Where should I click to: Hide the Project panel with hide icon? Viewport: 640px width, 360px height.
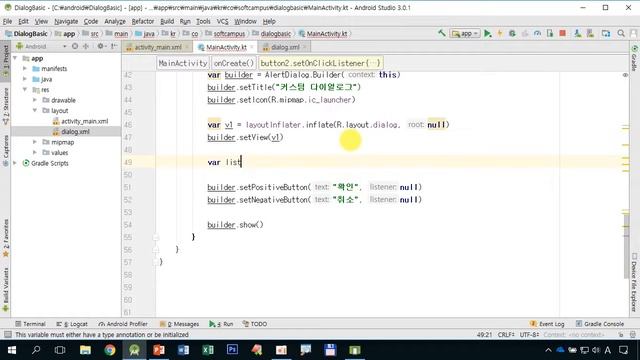point(114,47)
